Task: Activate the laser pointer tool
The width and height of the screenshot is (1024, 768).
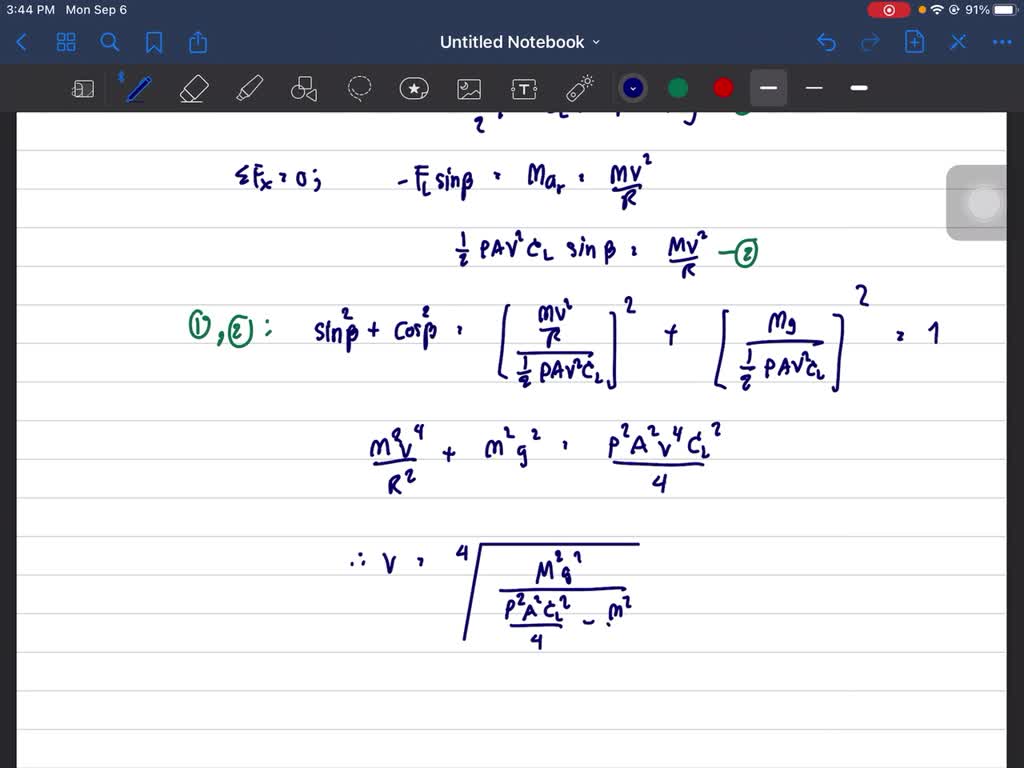Action: 579,88
